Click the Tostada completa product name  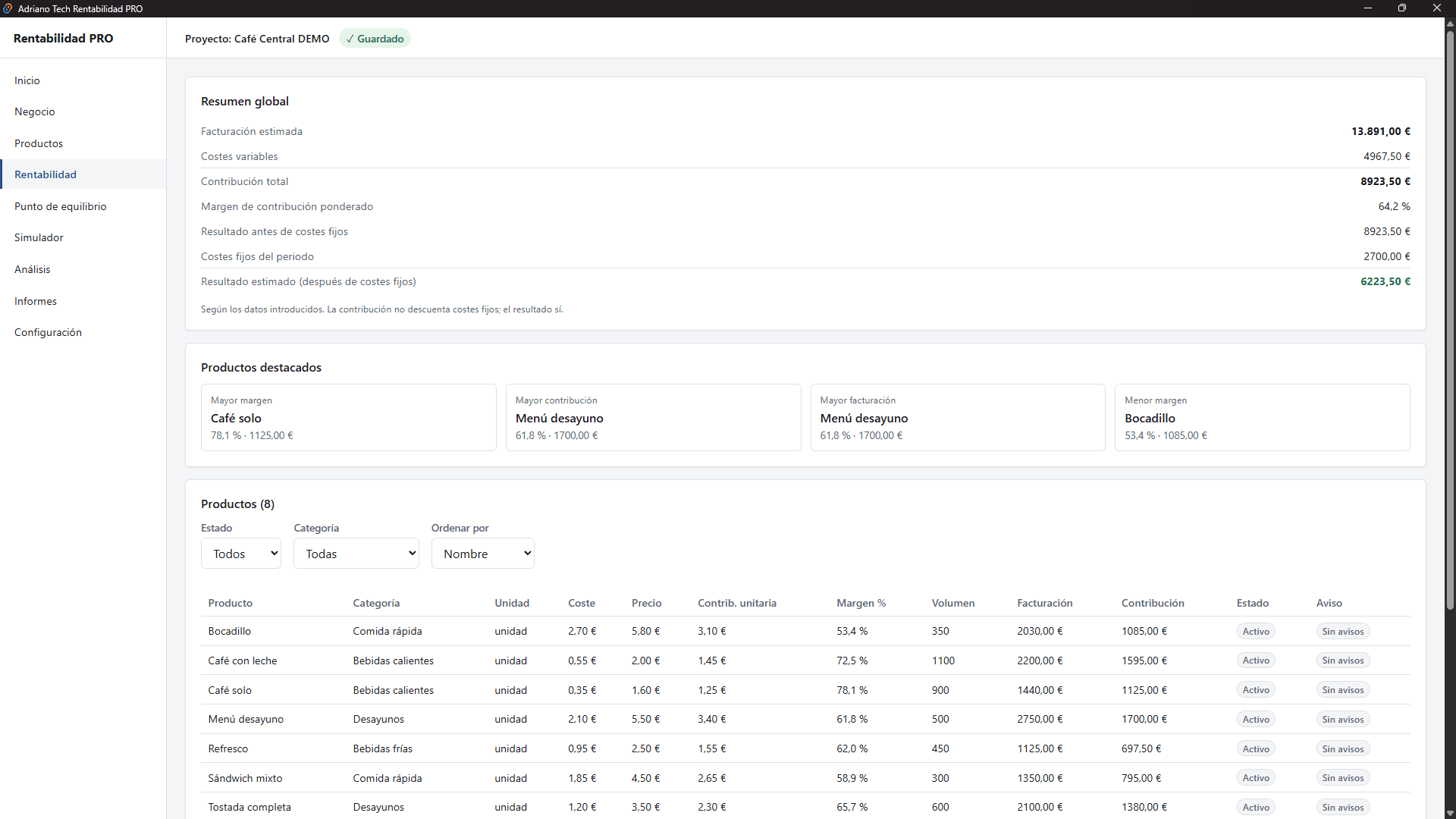click(249, 807)
